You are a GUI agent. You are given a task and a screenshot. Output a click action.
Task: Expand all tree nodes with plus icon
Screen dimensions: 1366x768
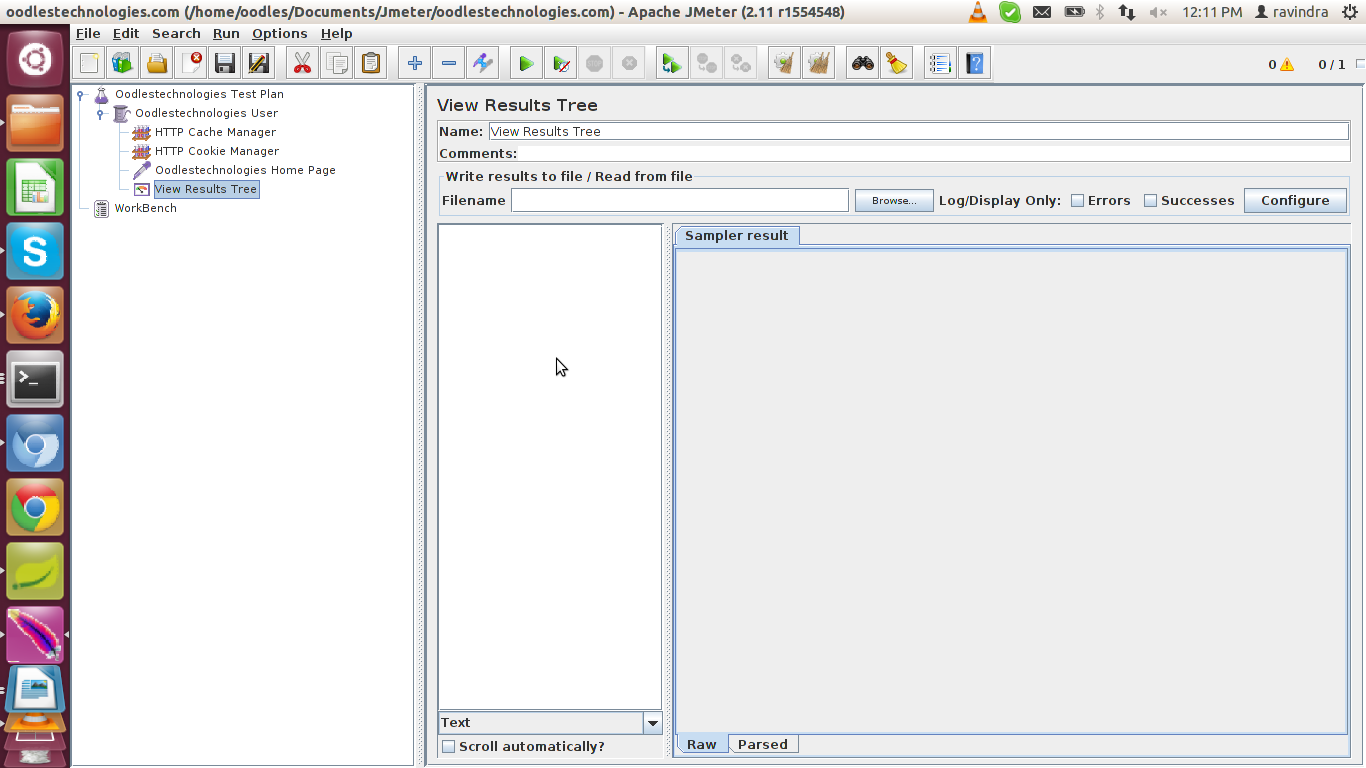(415, 64)
